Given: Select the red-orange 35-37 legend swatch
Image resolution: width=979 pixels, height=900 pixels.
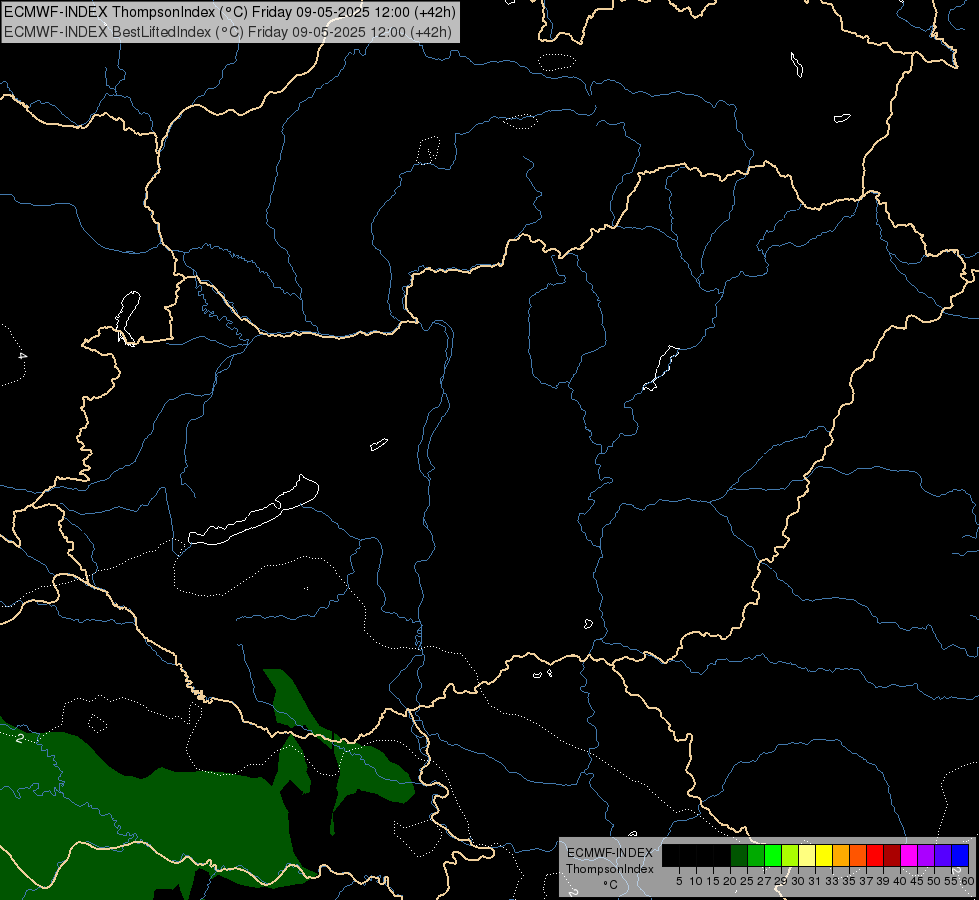Looking at the screenshot, I should (858, 855).
